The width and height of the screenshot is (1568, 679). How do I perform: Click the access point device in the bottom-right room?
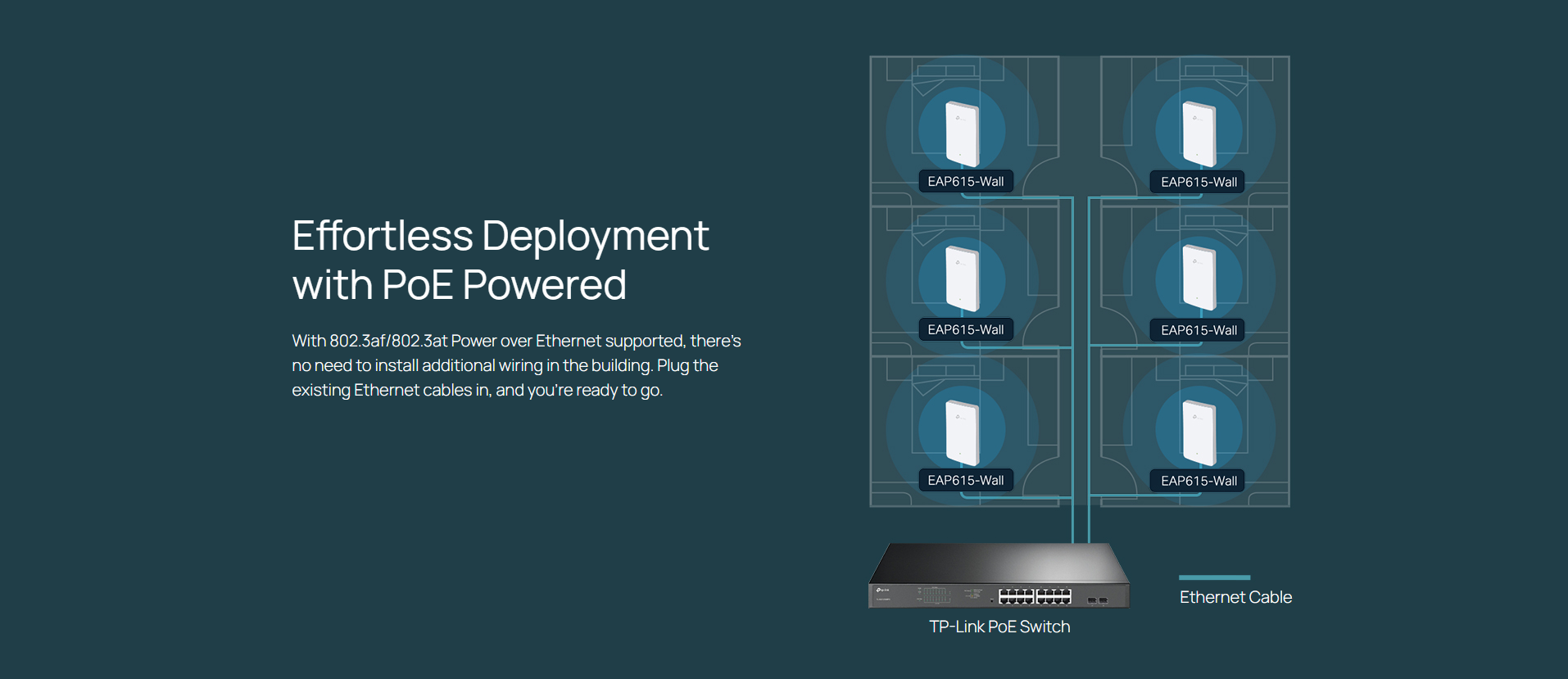1199,432
